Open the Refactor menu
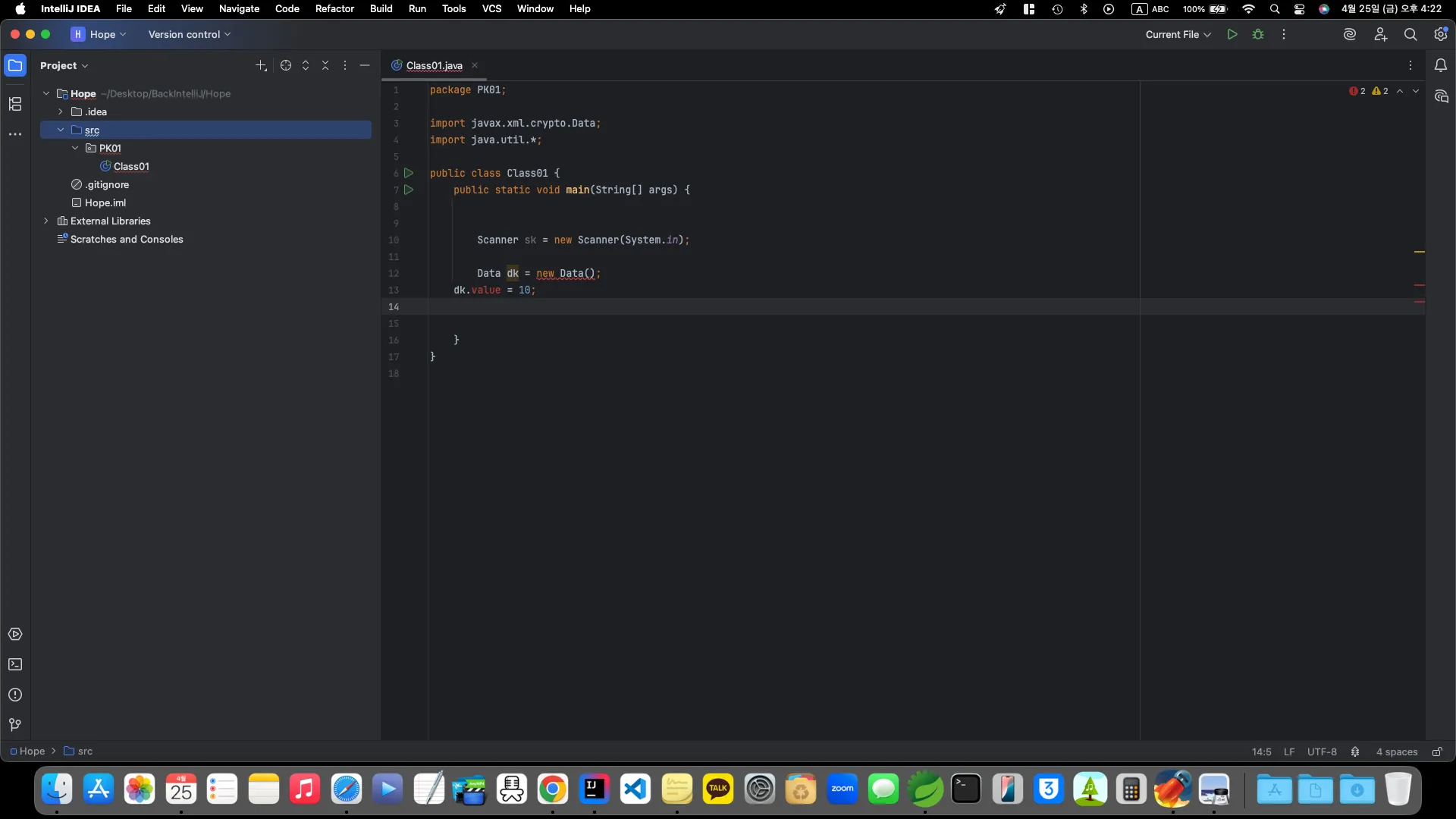 pos(334,8)
